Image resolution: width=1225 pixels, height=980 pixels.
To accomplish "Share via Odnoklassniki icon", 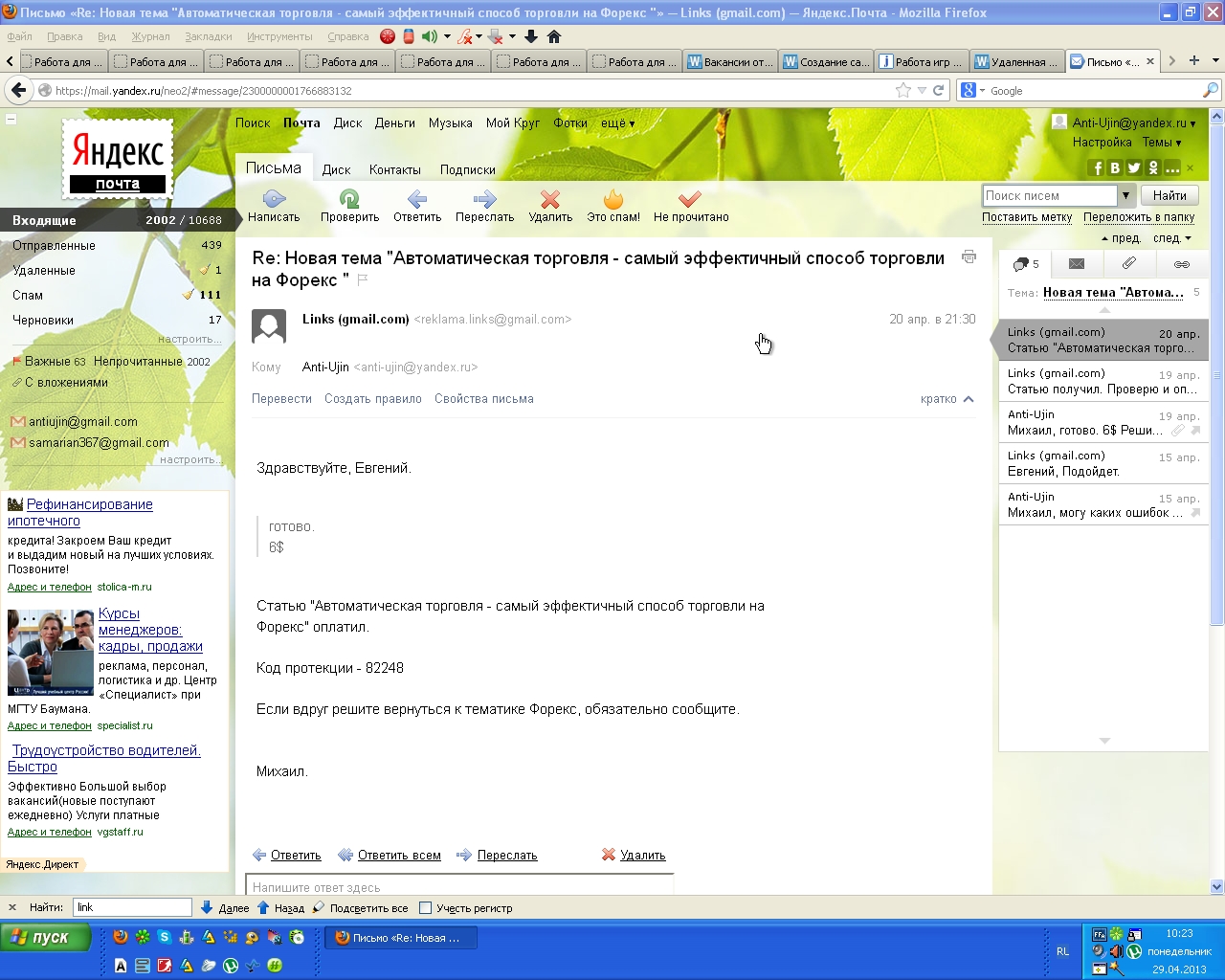I will click(1153, 167).
